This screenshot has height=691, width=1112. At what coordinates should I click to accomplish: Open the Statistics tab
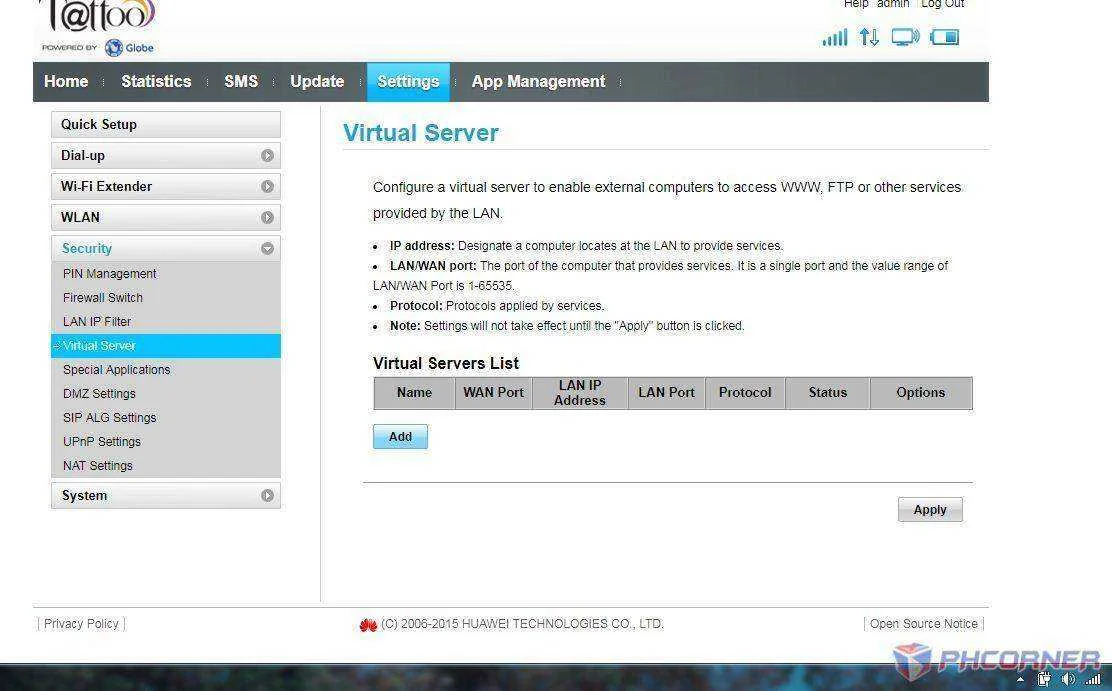click(x=156, y=82)
